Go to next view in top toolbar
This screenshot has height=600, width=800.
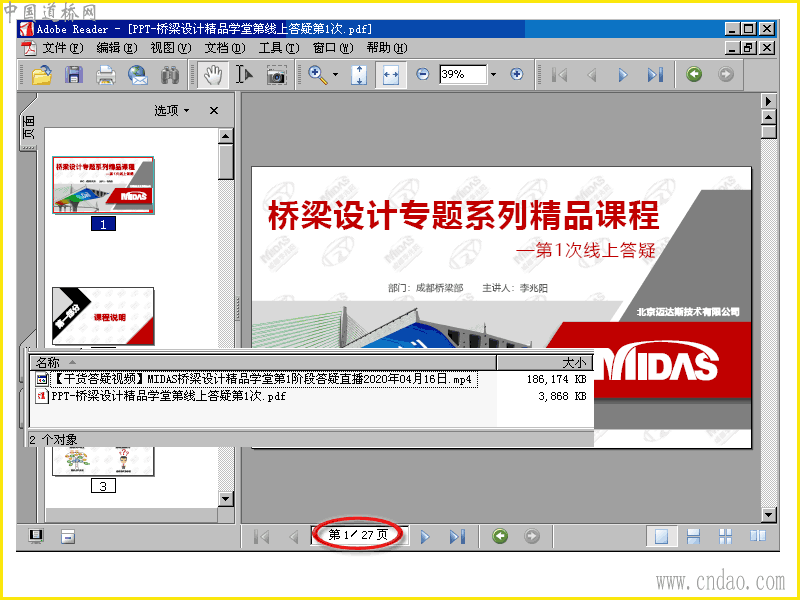click(x=726, y=74)
